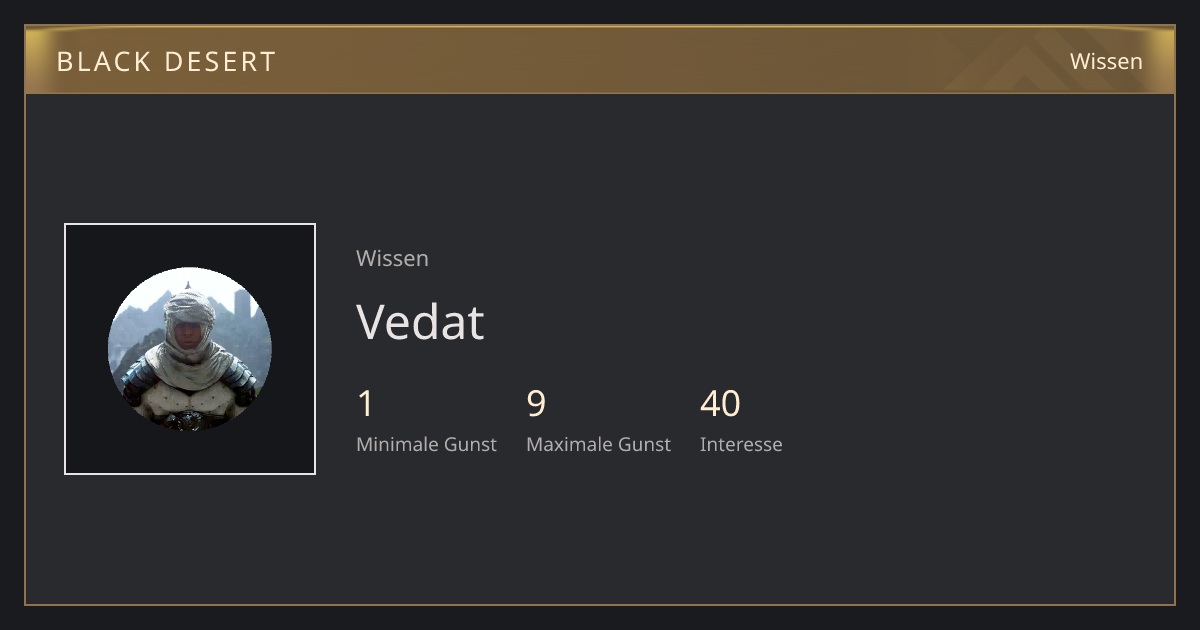Click the Minimale Gunst value 1
The height and width of the screenshot is (630, 1200).
click(x=365, y=404)
